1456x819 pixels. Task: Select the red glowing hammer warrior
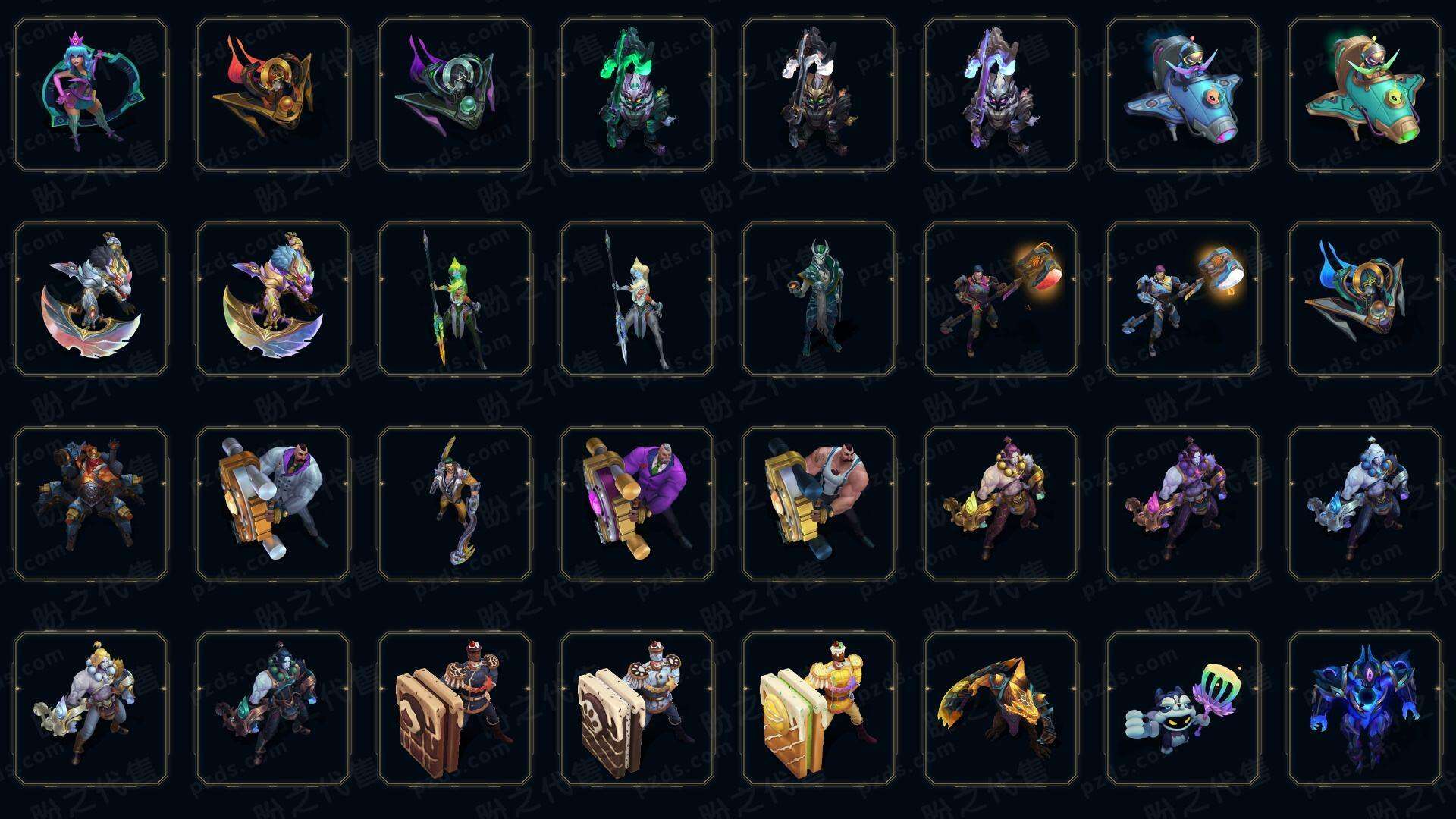coord(1001,299)
